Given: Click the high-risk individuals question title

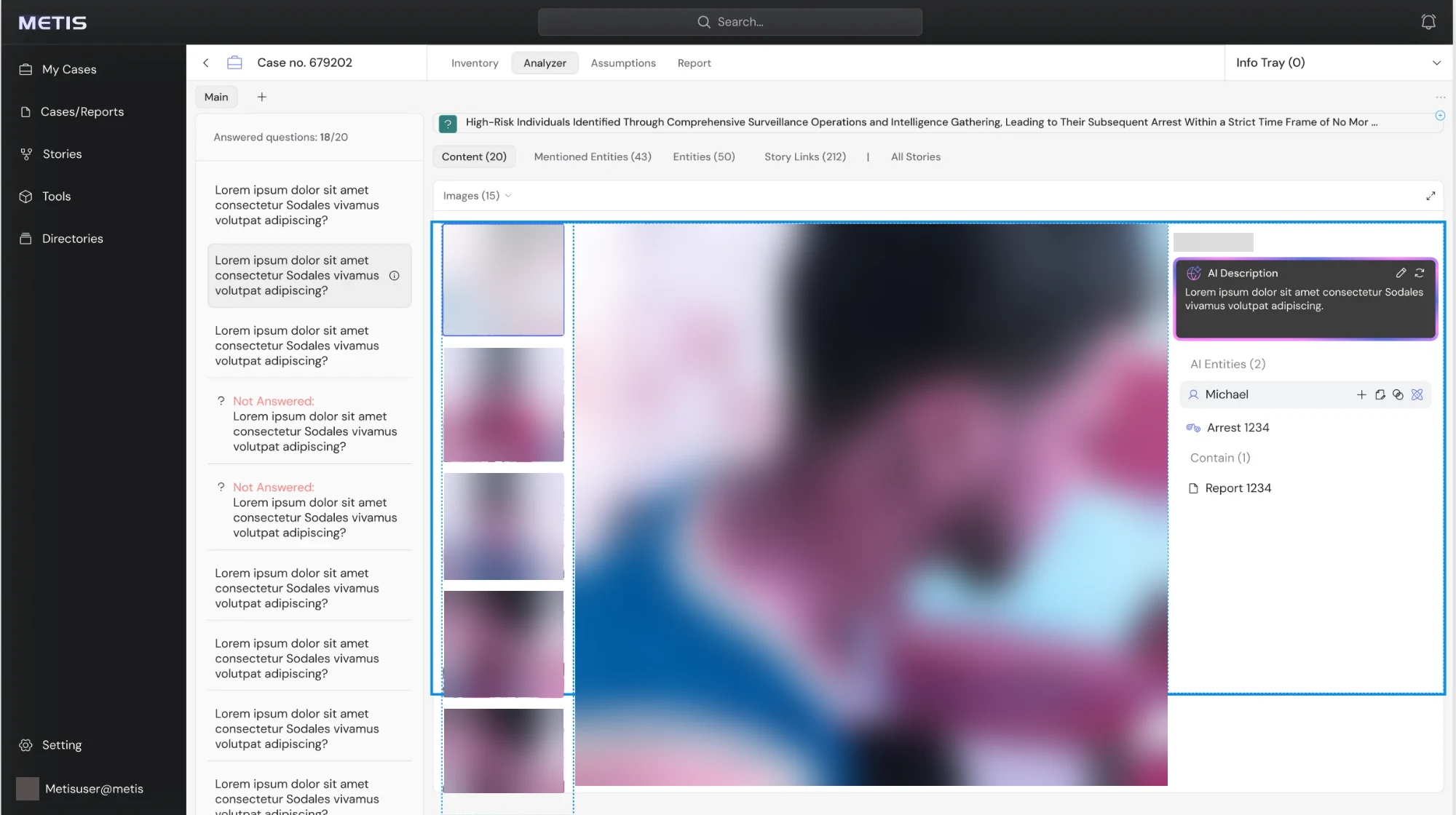Looking at the screenshot, I should point(921,122).
